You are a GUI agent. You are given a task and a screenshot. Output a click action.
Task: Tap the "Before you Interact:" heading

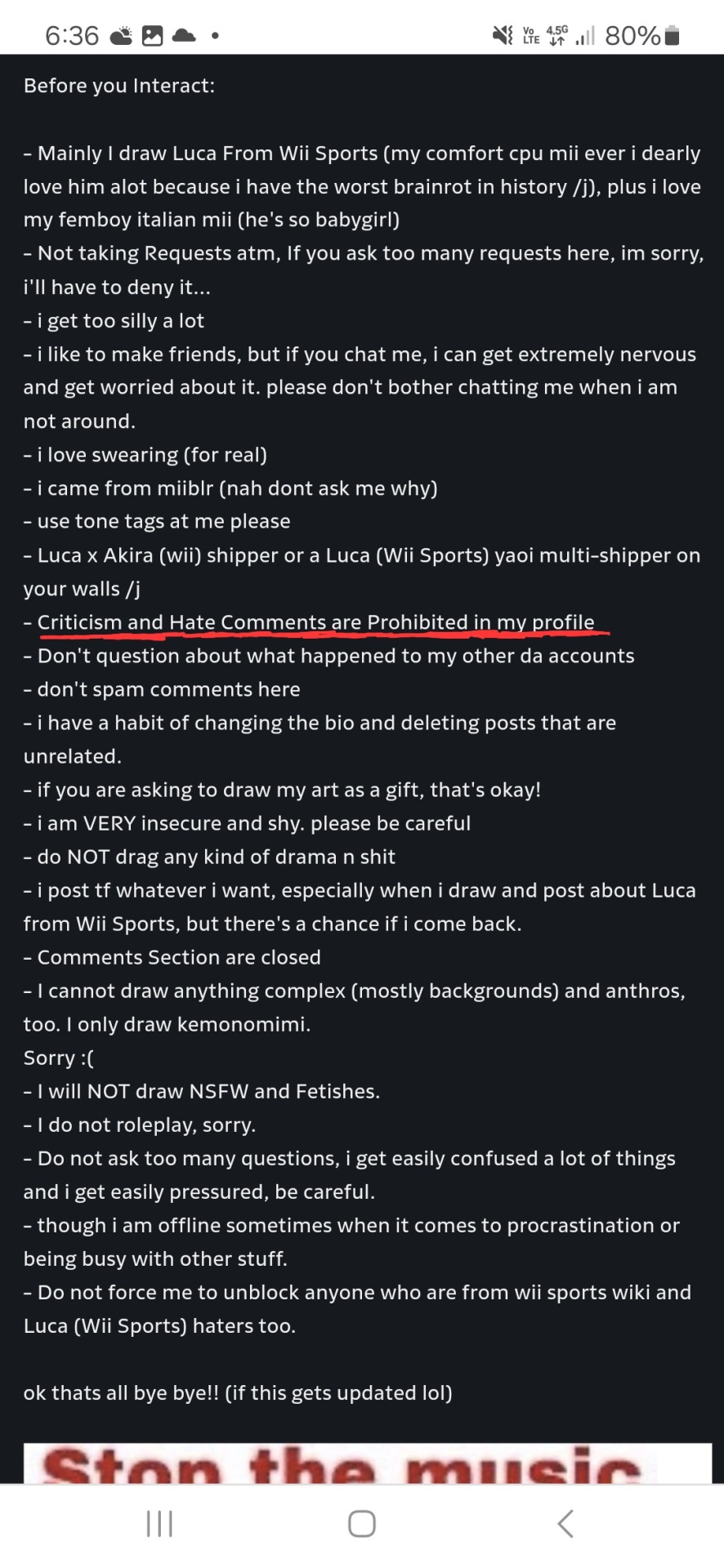(119, 86)
